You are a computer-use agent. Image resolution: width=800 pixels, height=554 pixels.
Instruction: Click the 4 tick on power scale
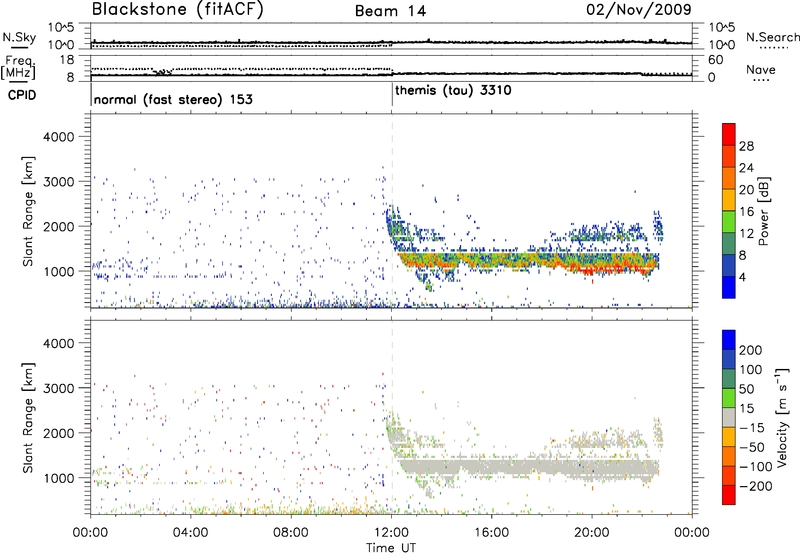click(742, 277)
